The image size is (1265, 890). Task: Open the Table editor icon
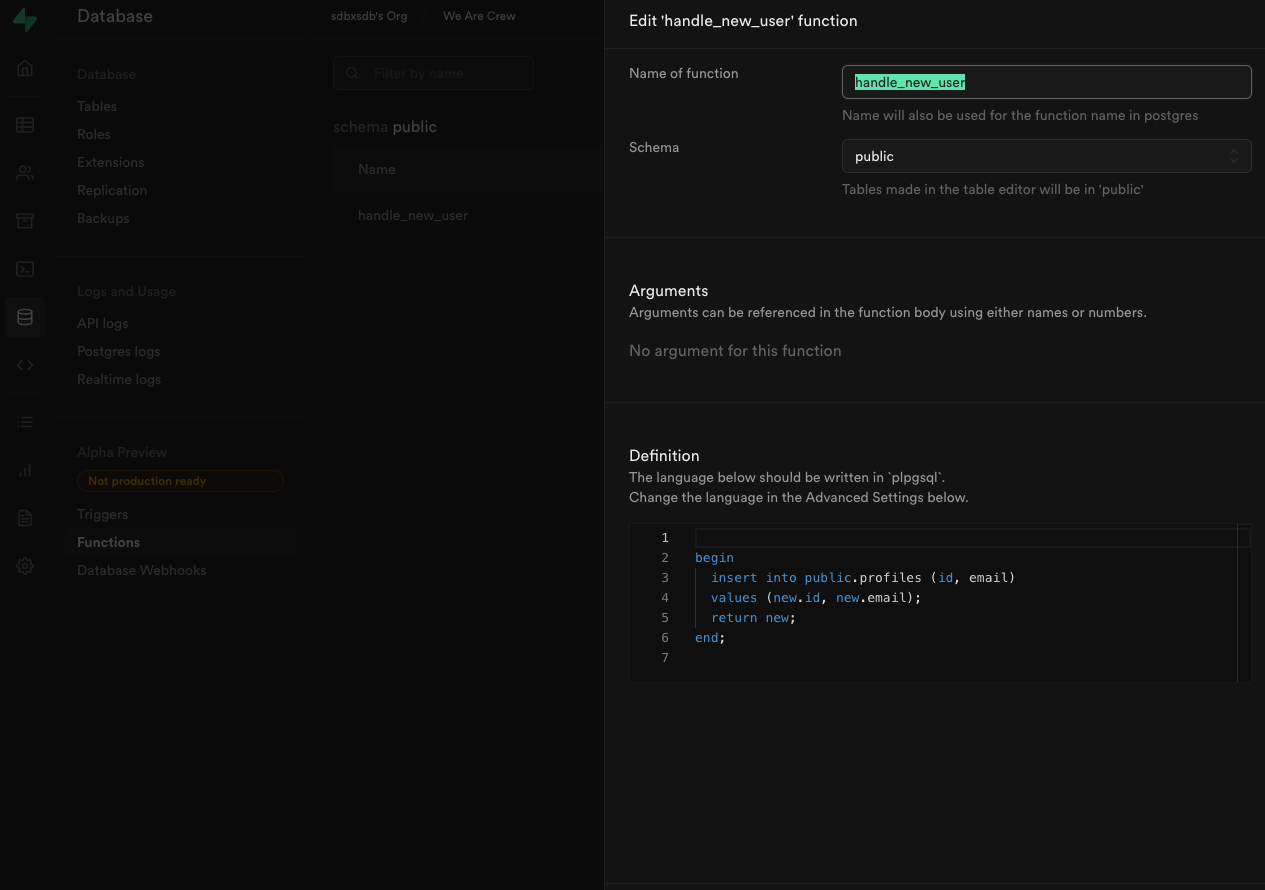tap(25, 125)
